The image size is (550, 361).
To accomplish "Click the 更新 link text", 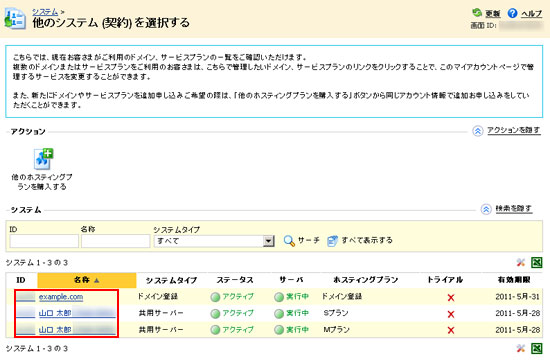I will point(492,14).
